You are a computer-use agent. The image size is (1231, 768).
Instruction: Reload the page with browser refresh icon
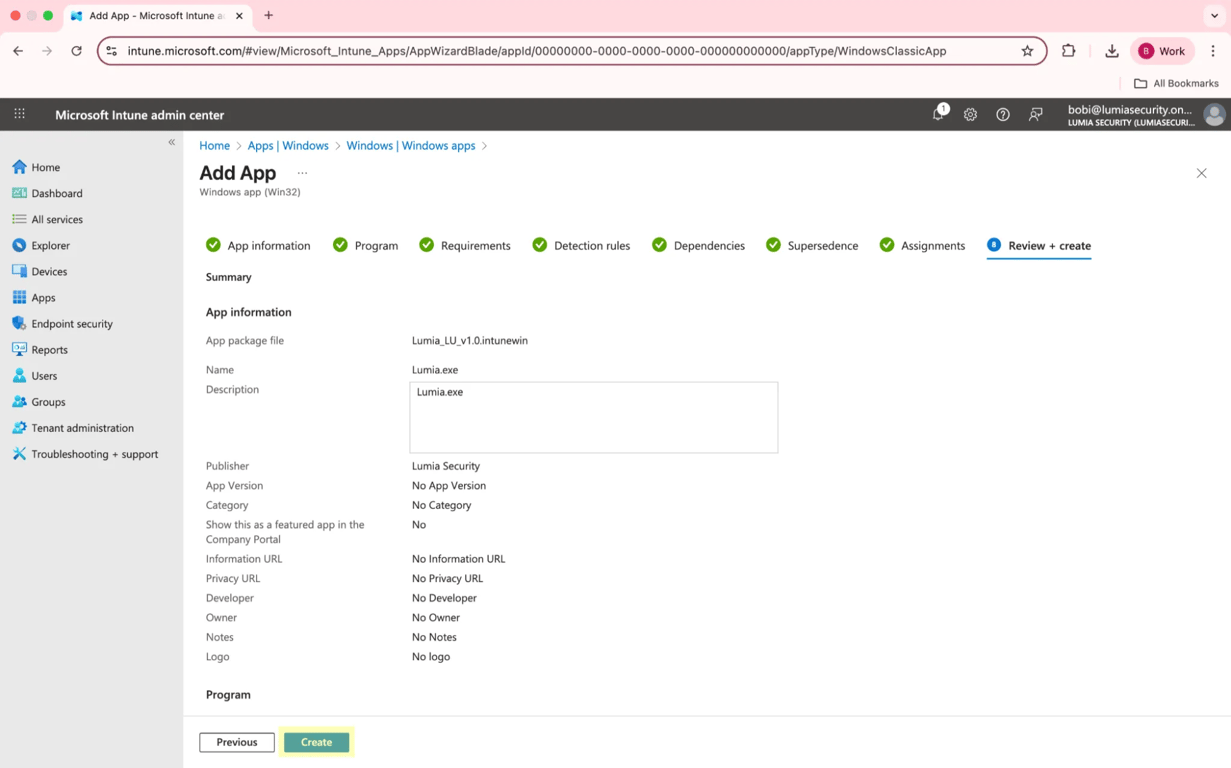point(76,51)
